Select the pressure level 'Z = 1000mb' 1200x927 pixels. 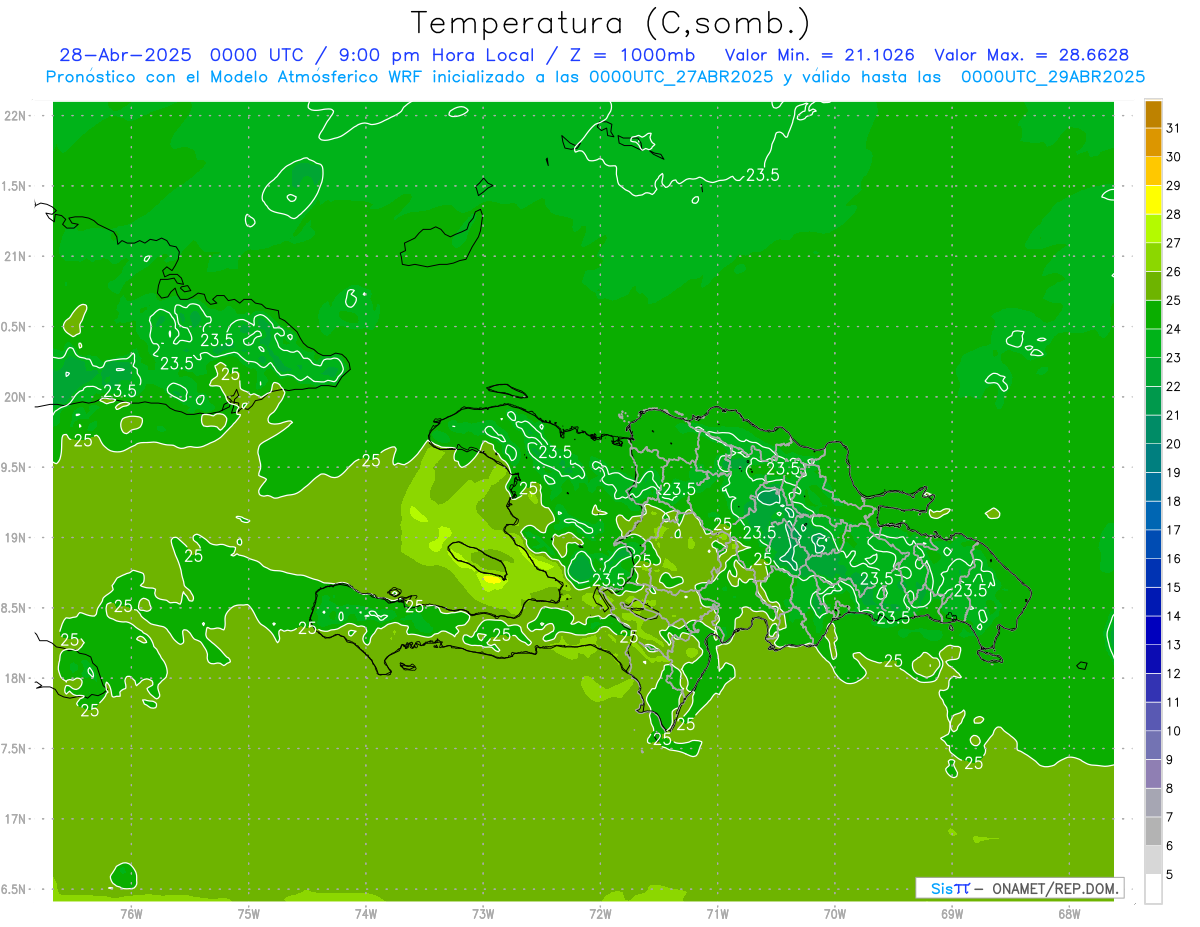(x=634, y=55)
